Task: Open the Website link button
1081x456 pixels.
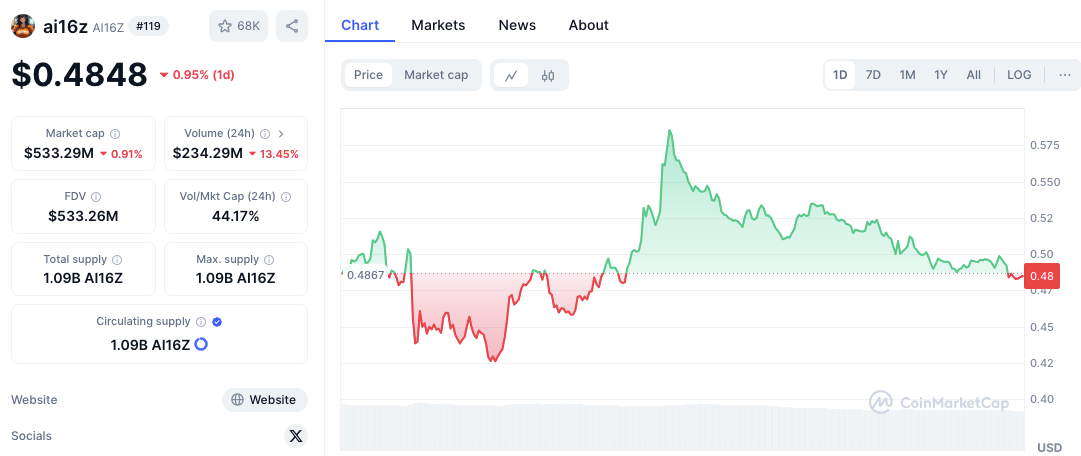Action: point(265,400)
